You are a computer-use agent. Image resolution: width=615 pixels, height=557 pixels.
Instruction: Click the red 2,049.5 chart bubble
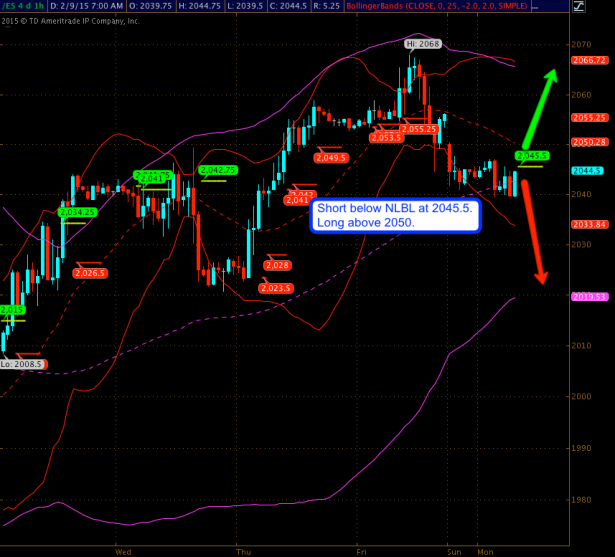click(x=331, y=158)
